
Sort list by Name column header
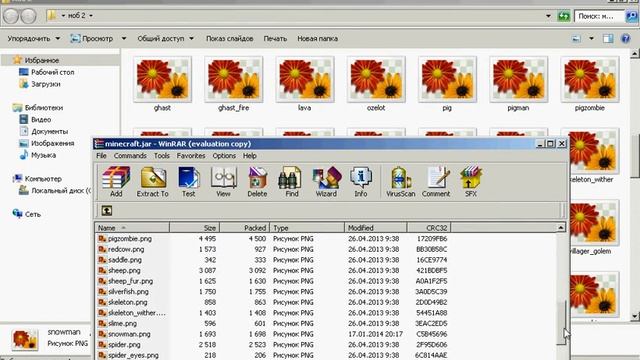click(132, 228)
